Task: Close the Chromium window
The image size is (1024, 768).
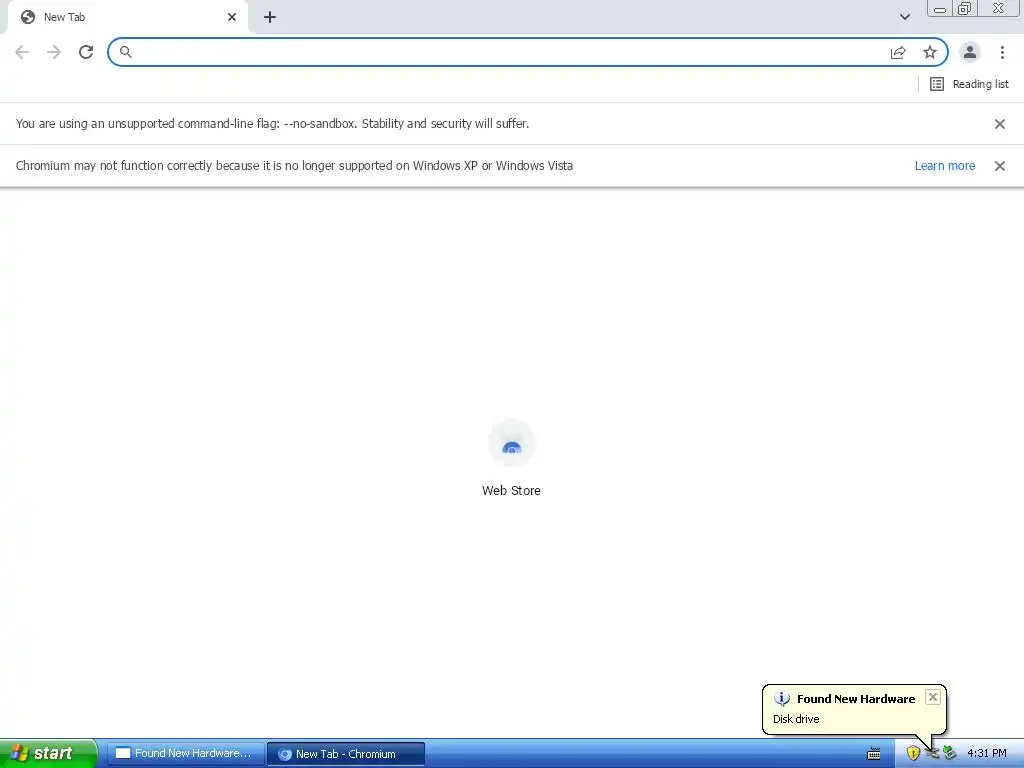Action: [999, 8]
